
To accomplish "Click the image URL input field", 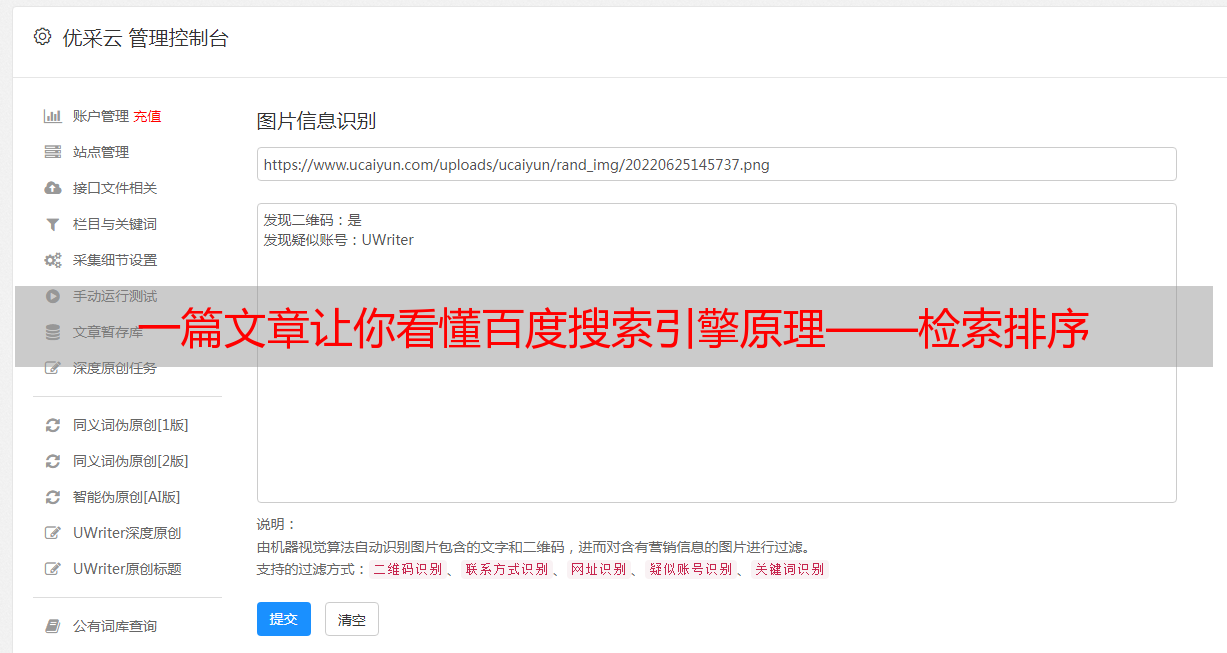I will [716, 164].
